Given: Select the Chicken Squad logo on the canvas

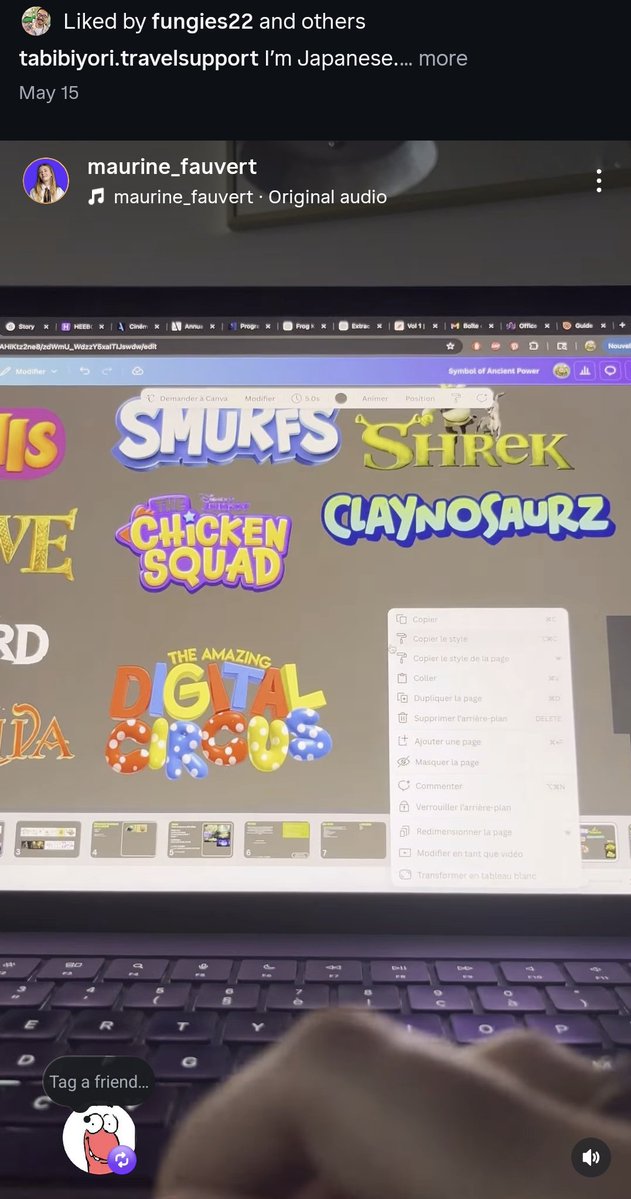Looking at the screenshot, I should click(x=204, y=542).
